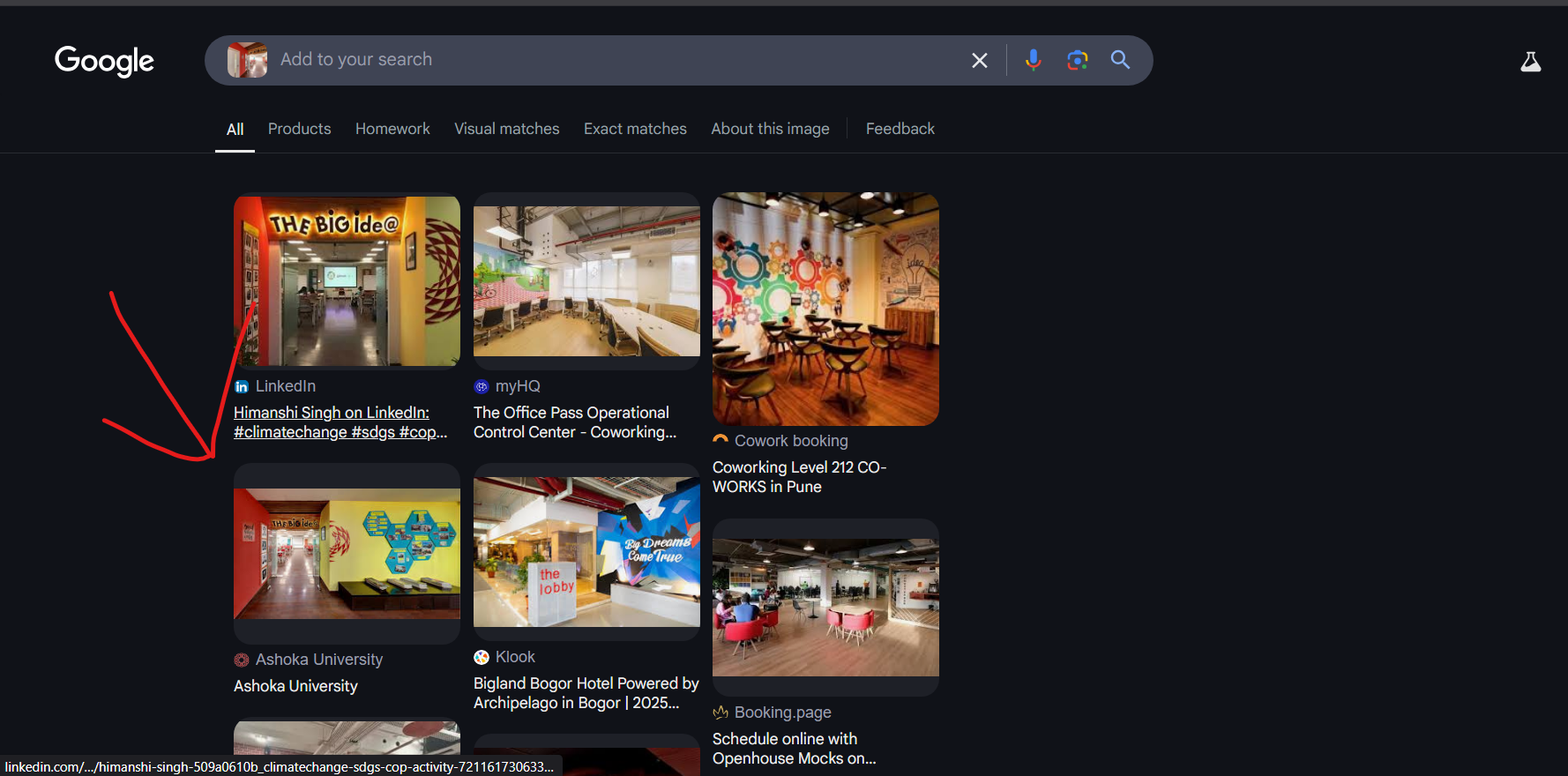1568x776 pixels.
Task: Clear the search with the X icon
Action: click(x=979, y=60)
